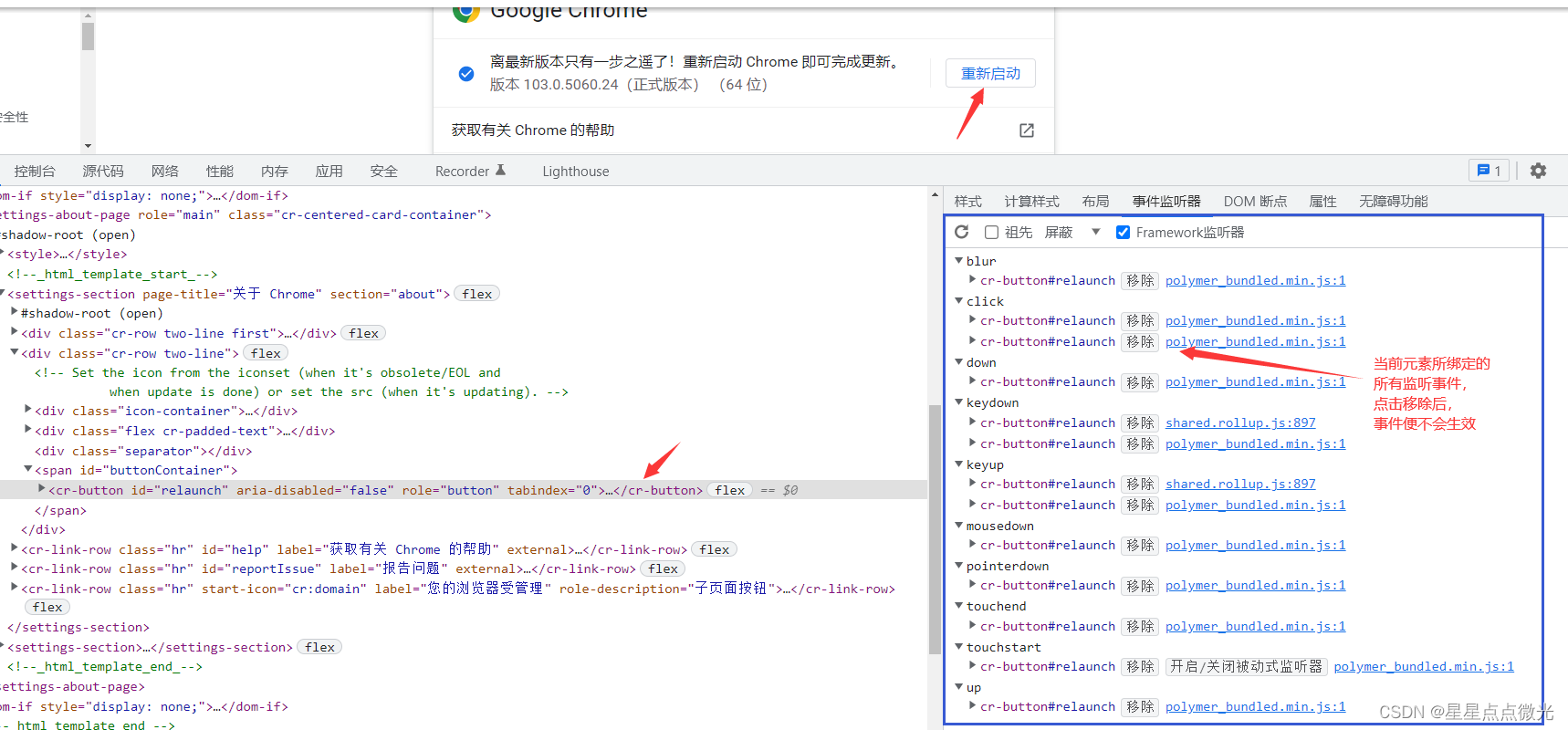Select the 事件监听器 tab
Screen dimensions: 1568x730
(1166, 202)
